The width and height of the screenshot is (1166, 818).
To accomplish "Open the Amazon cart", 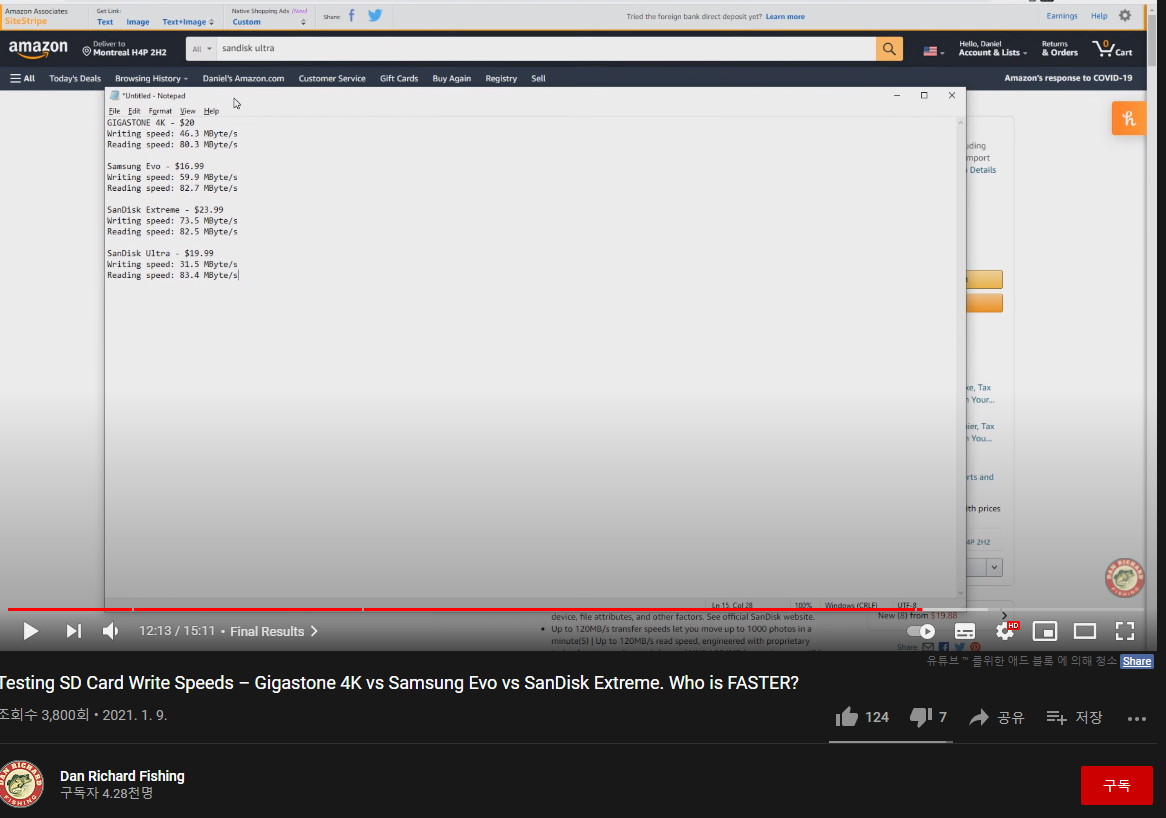I will (1112, 49).
